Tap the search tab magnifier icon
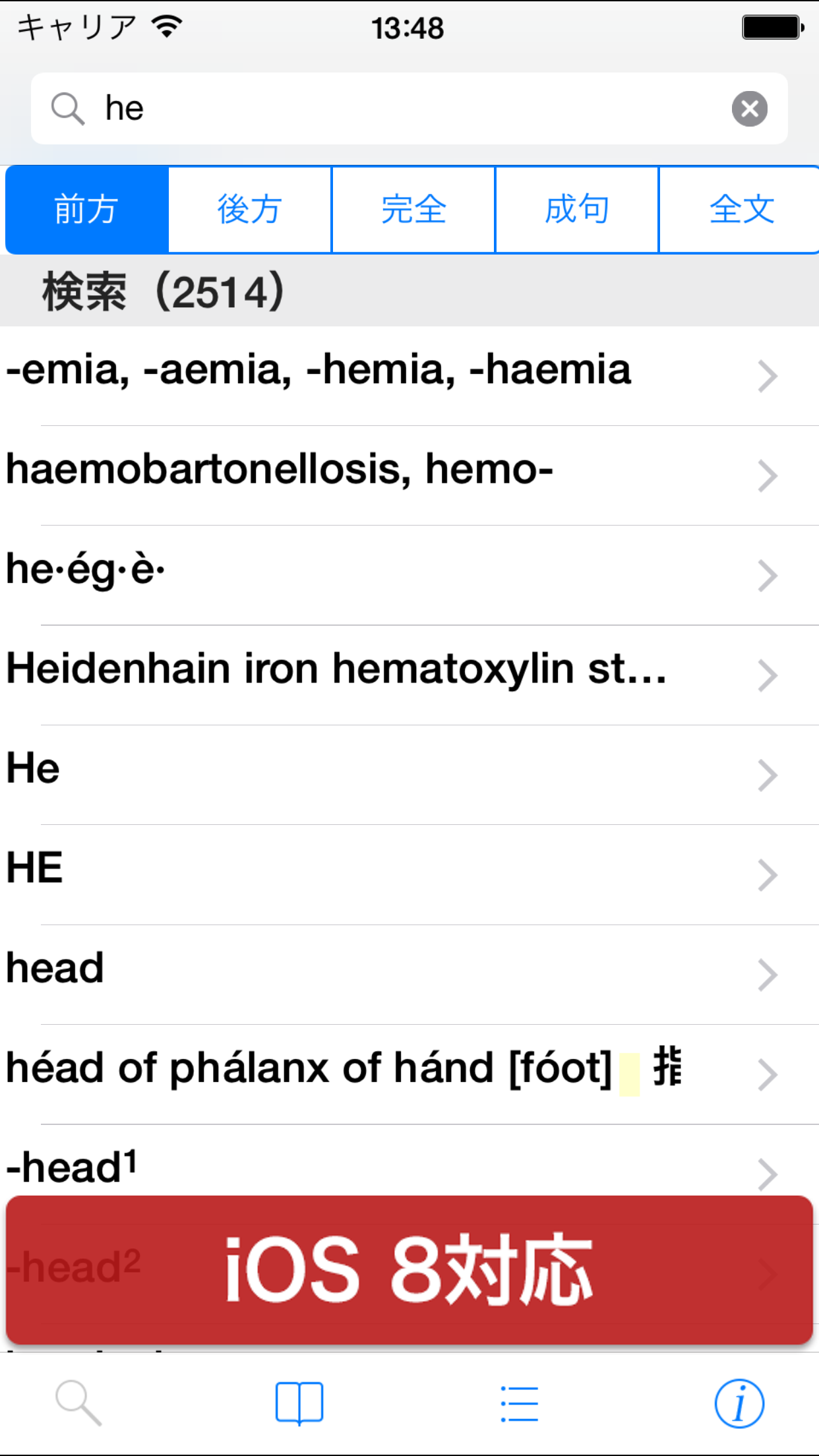 coord(78,1403)
